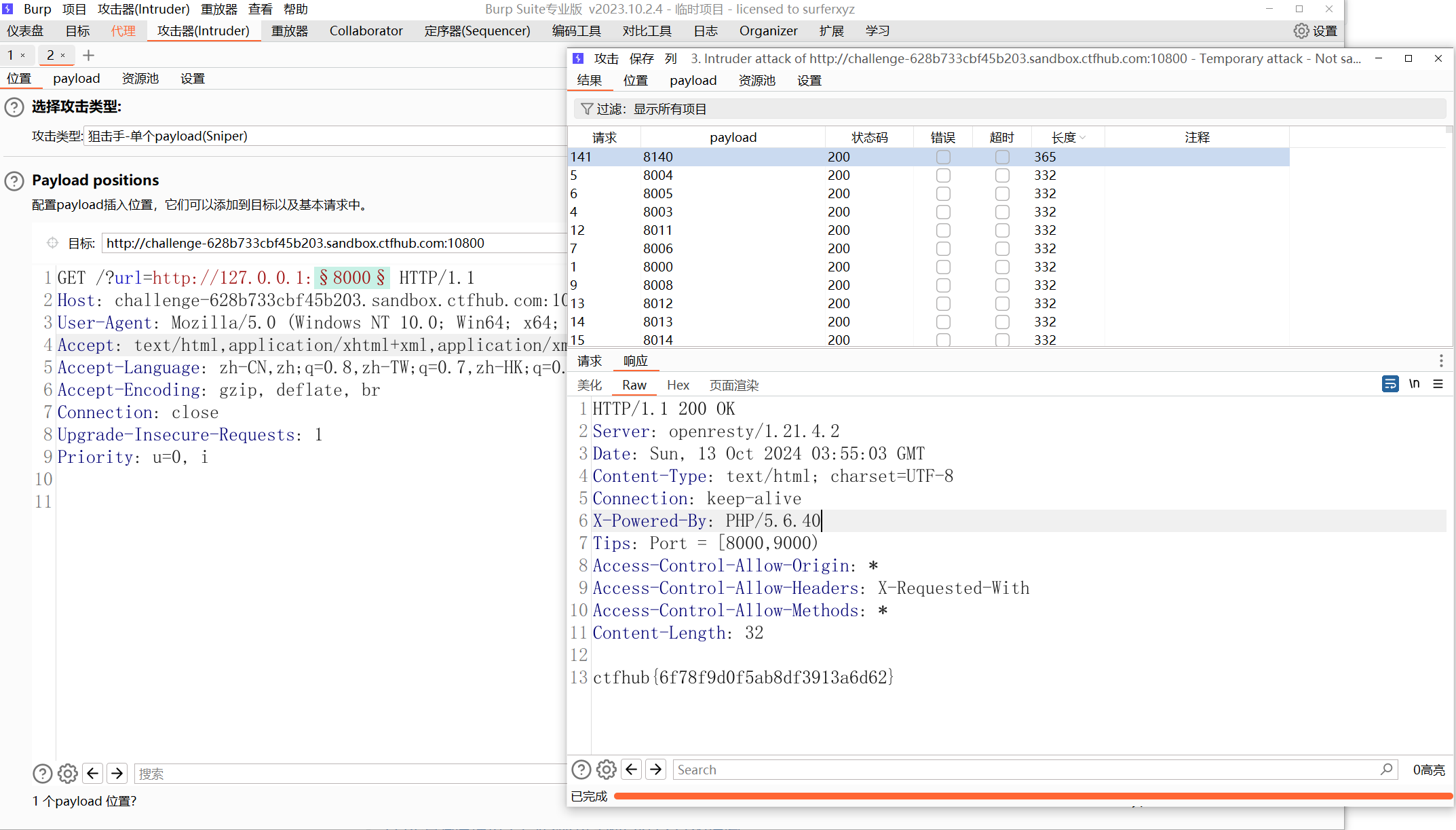Click the 目标 URL input field

point(335,243)
